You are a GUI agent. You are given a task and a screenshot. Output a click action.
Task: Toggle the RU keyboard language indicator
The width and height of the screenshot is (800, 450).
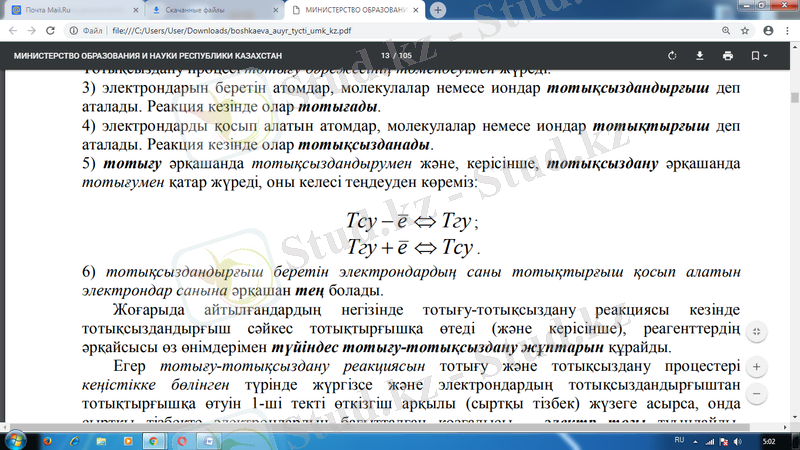pyautogui.click(x=679, y=440)
